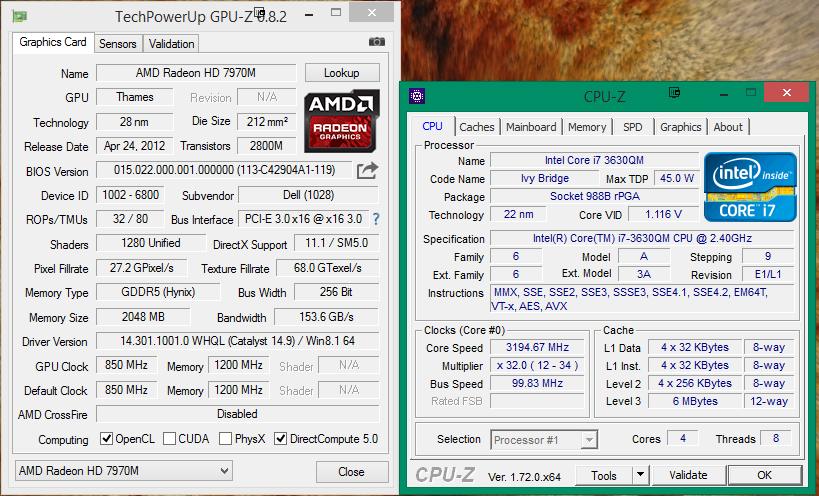Toggle the OpenCL checkbox

pos(106,439)
